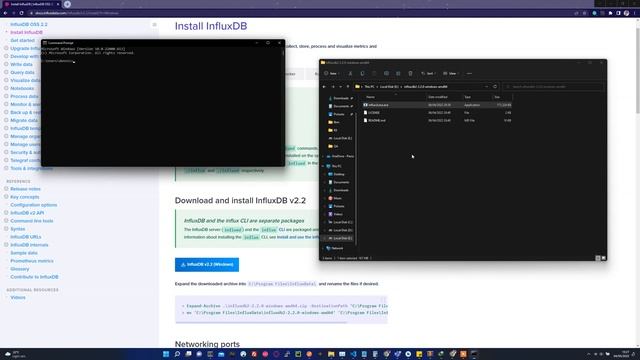
Task: Open Visual Studio Code from the taskbar
Action: (x=353, y=354)
